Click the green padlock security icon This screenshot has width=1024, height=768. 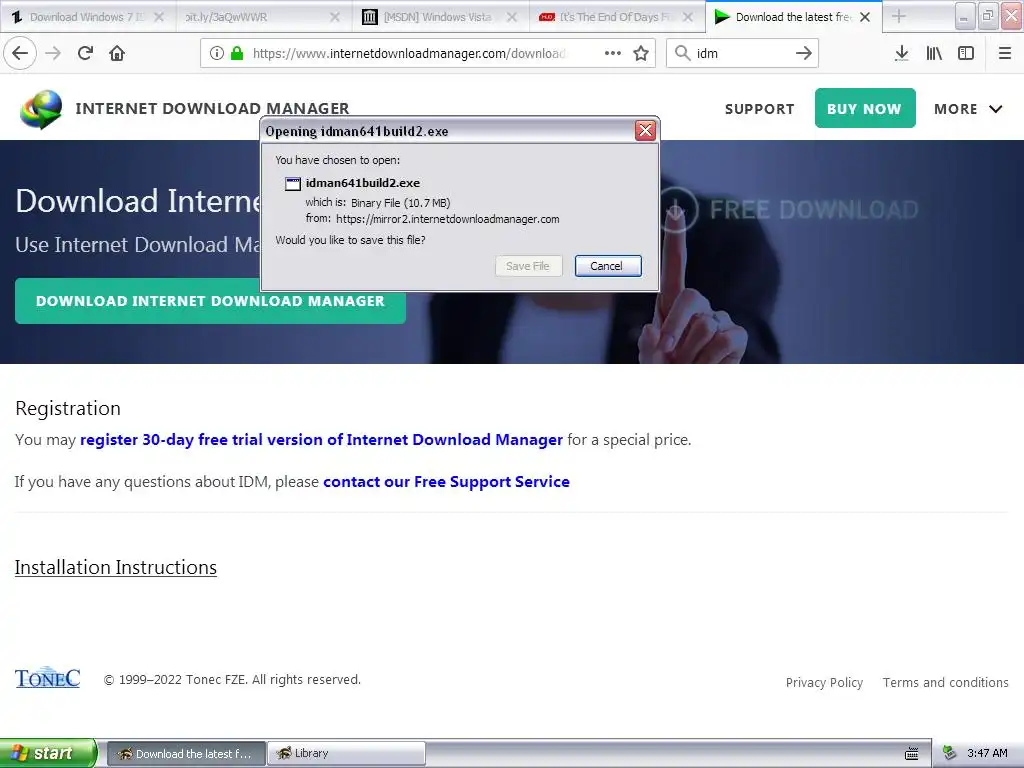point(237,53)
